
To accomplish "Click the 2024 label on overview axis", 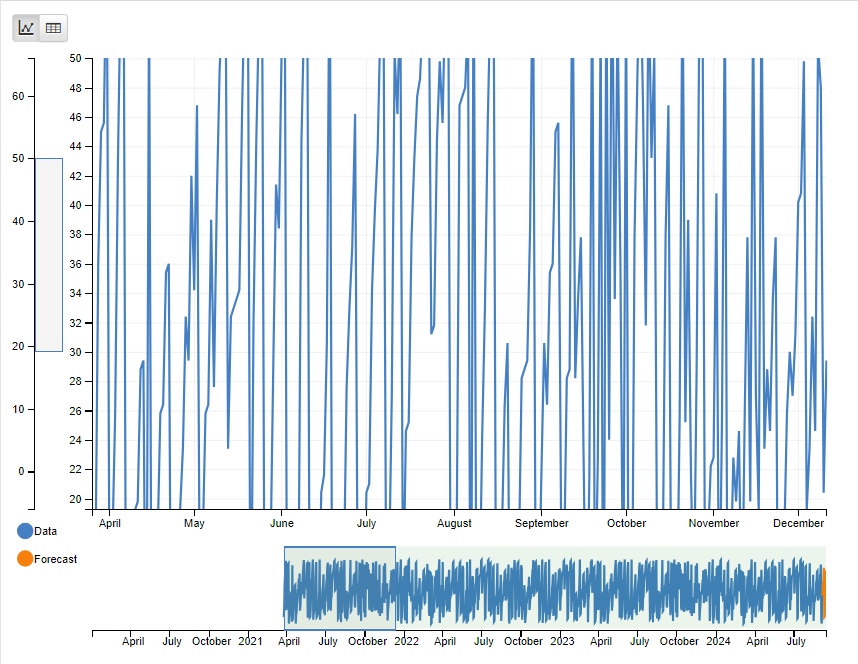I will tap(718, 641).
